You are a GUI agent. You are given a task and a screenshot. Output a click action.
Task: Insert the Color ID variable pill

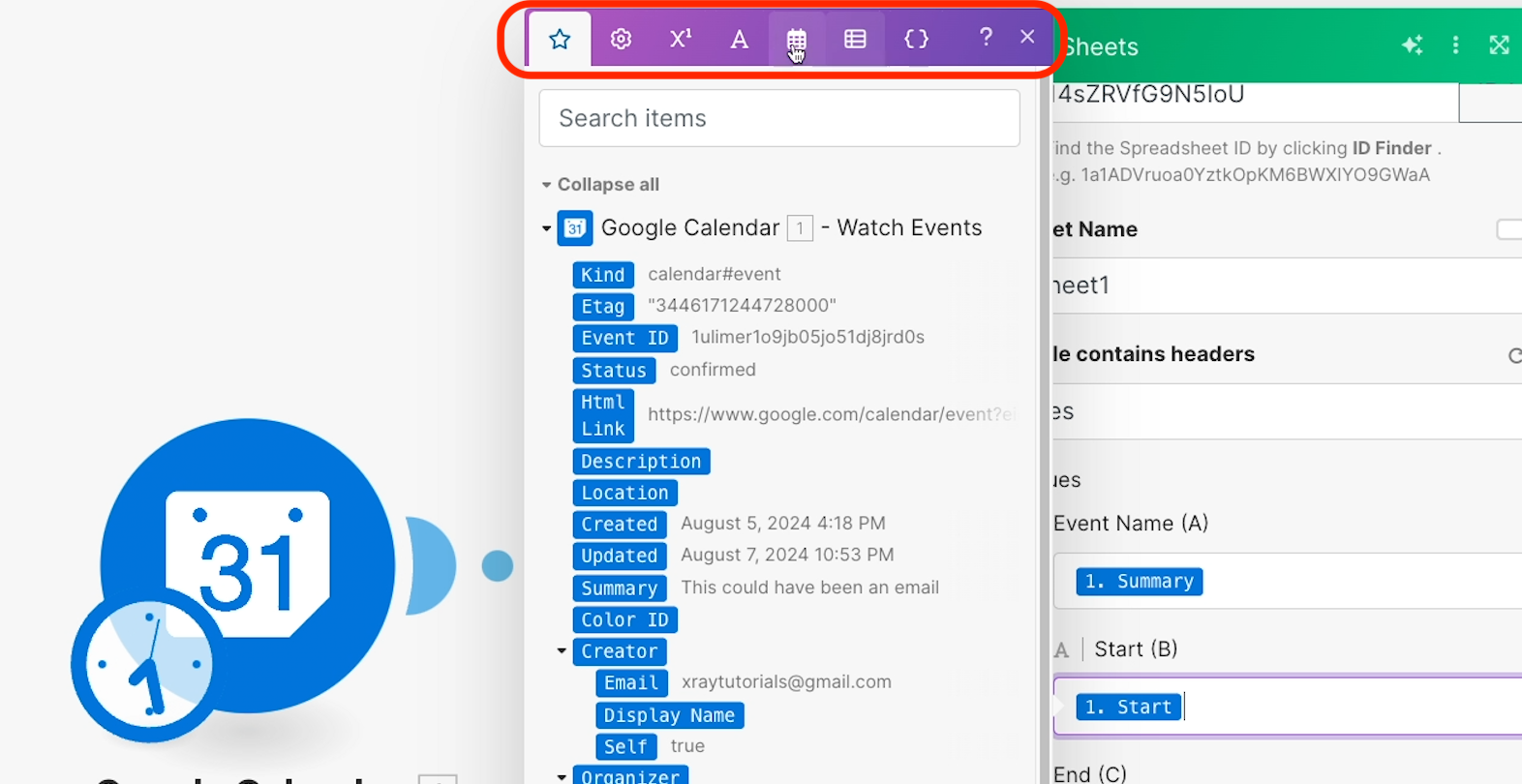coord(624,619)
